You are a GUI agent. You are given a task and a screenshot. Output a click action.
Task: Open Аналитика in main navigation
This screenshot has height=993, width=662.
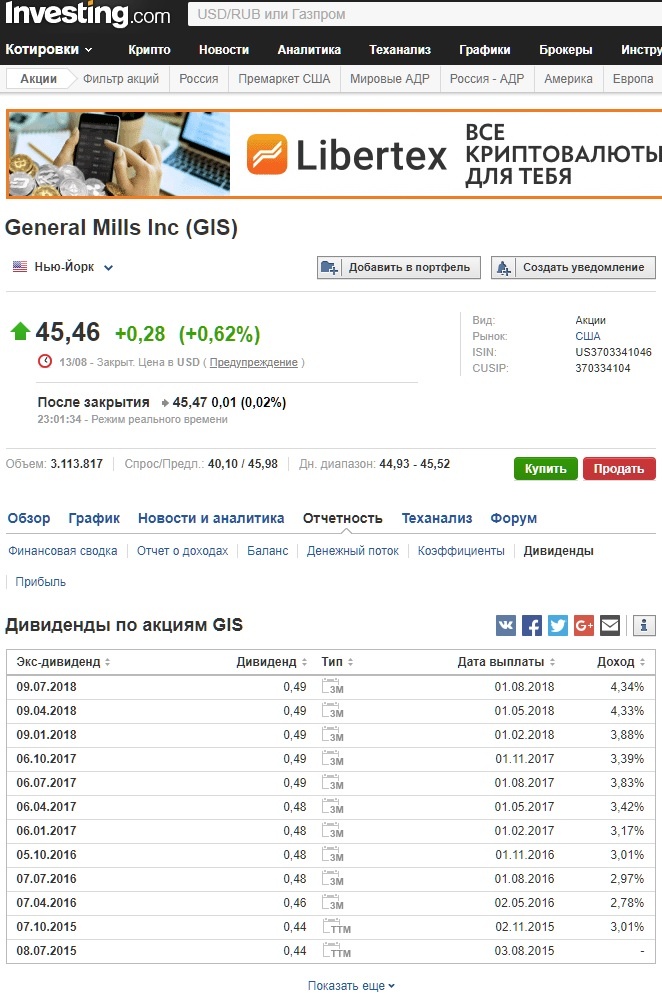309,49
